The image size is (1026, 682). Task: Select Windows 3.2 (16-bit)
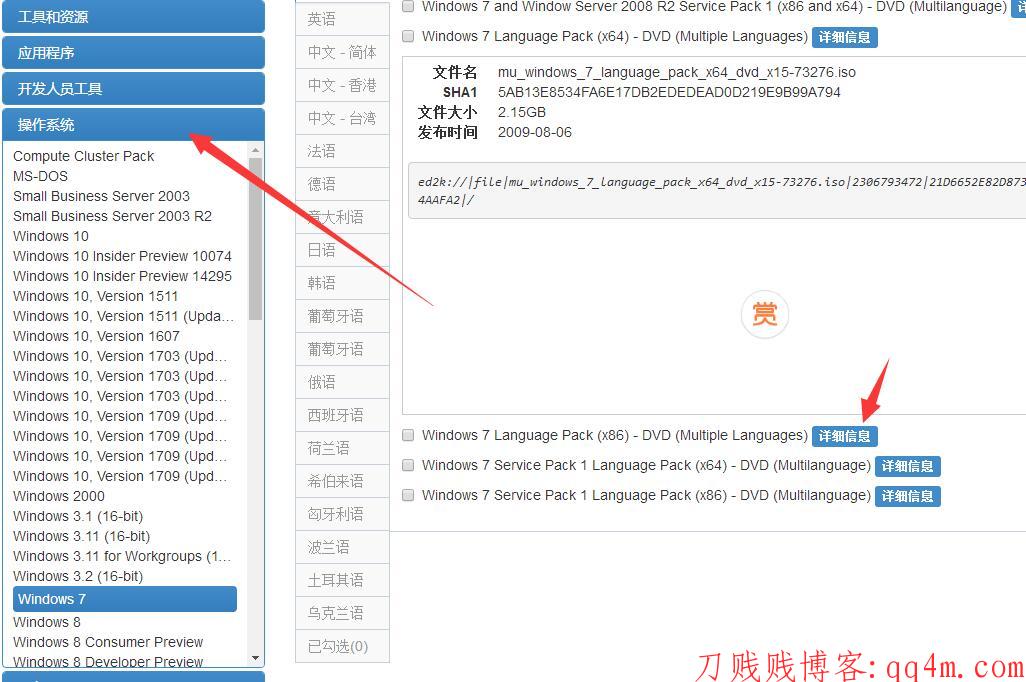(78, 576)
